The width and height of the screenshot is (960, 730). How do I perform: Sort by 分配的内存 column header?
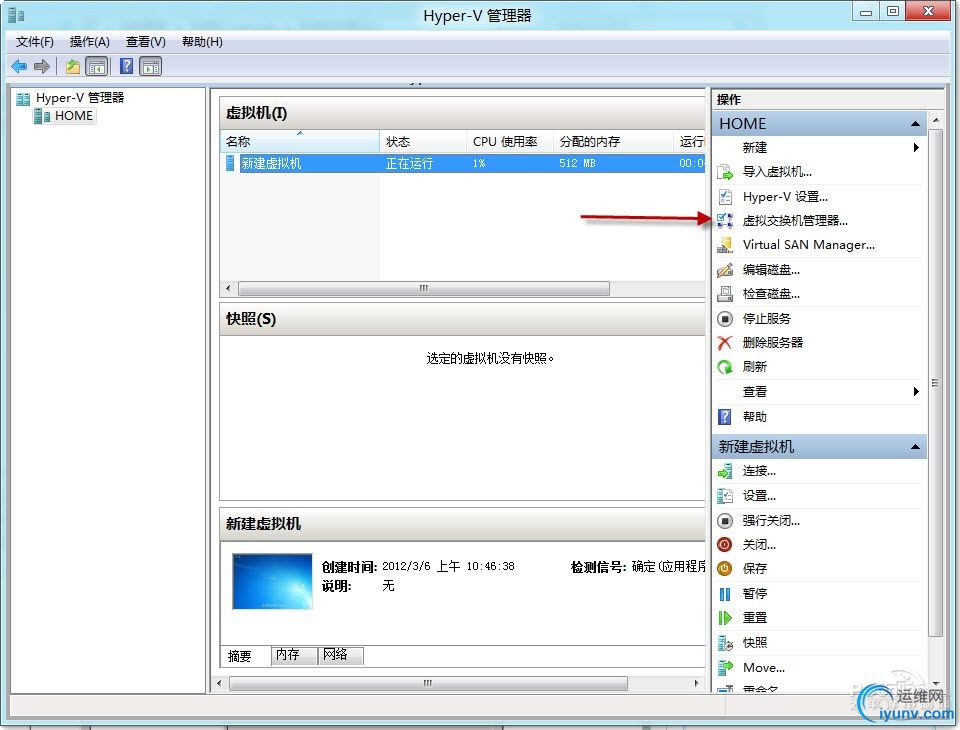613,141
